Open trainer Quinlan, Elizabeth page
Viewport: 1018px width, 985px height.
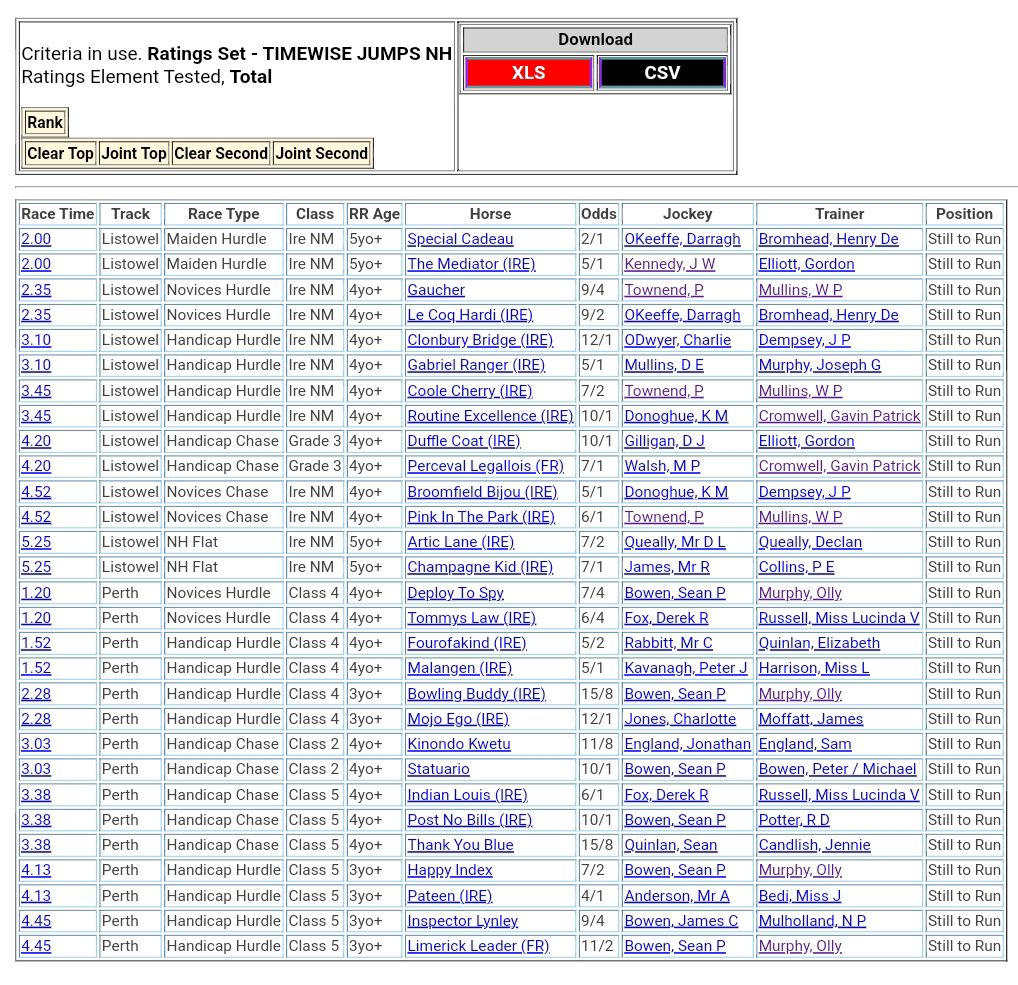coord(819,643)
